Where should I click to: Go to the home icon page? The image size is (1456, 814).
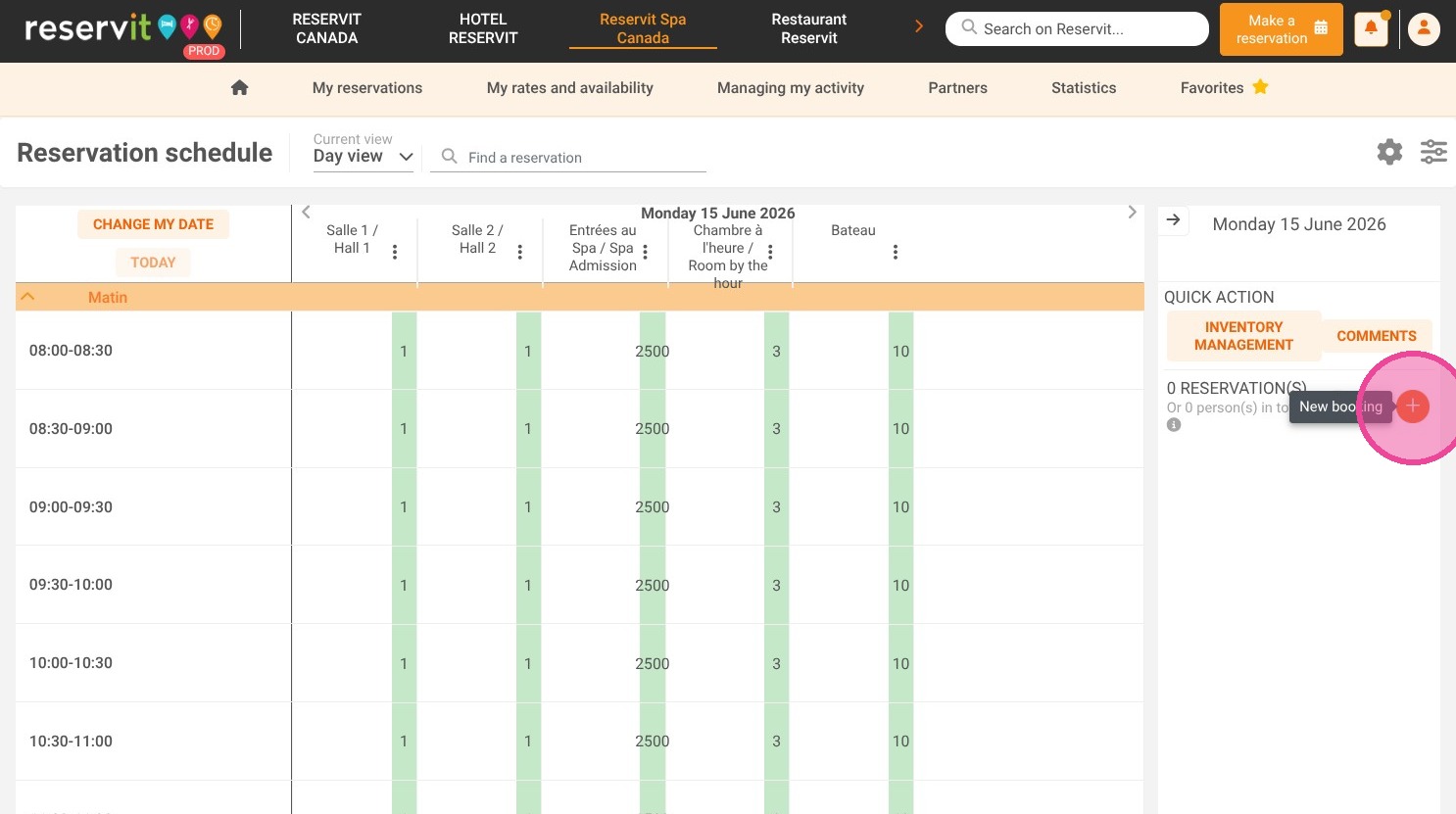pos(239,87)
